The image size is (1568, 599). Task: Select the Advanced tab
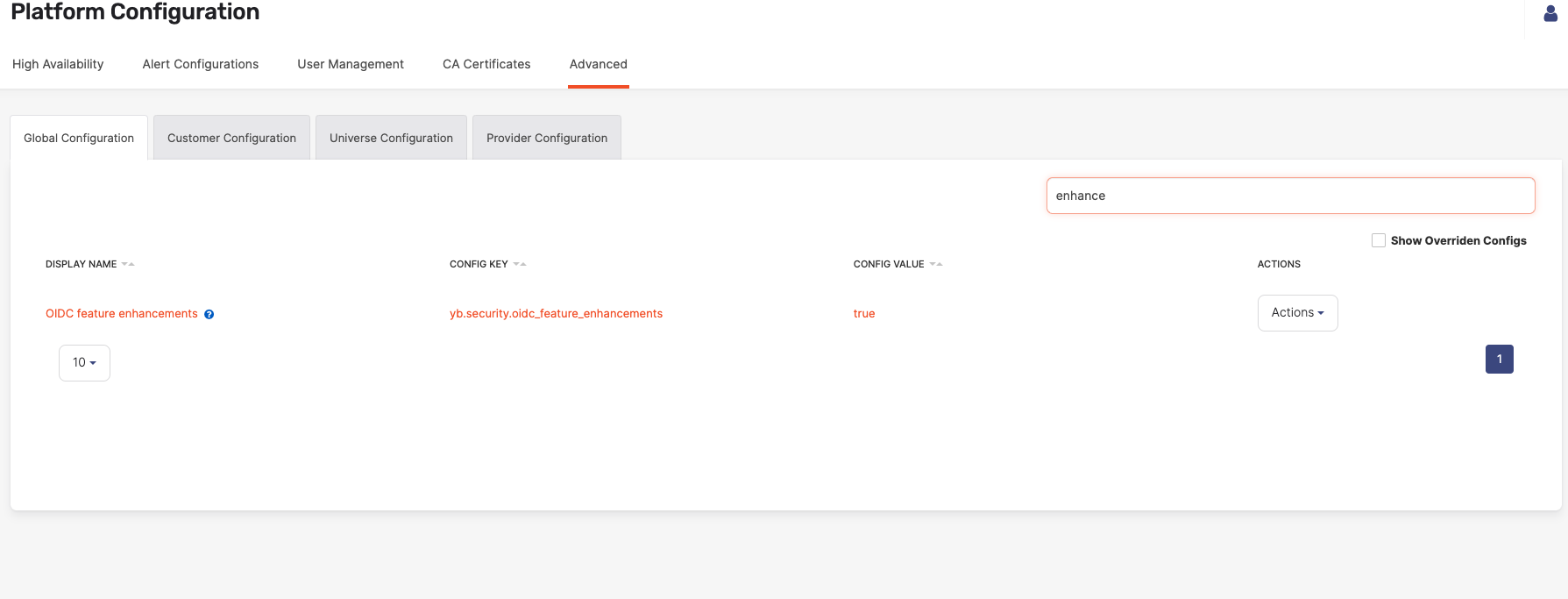pos(599,64)
